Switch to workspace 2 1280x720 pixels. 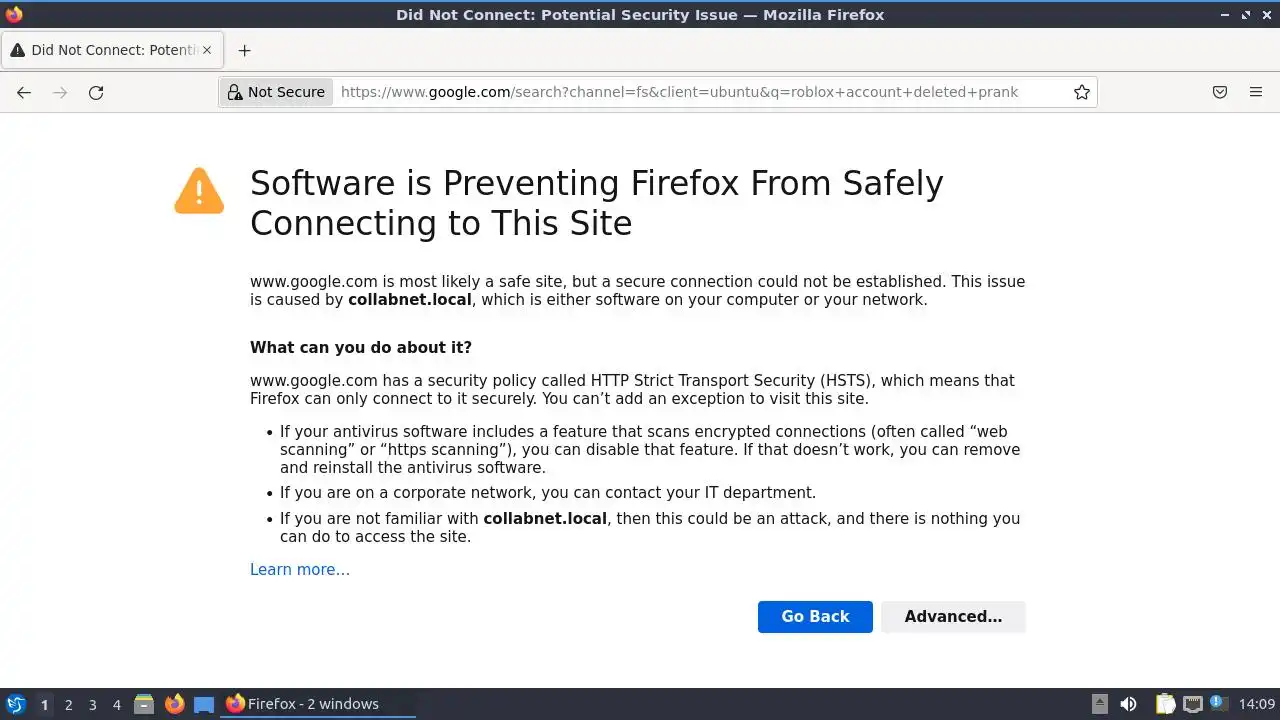68,704
